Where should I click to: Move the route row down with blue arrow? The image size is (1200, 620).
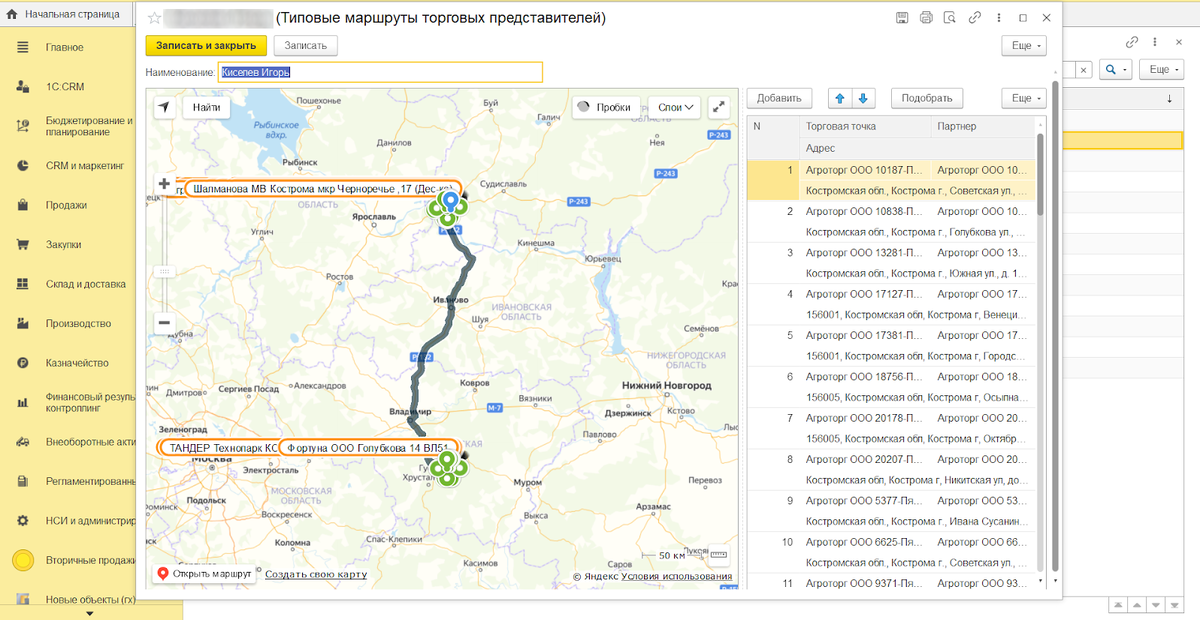click(864, 98)
